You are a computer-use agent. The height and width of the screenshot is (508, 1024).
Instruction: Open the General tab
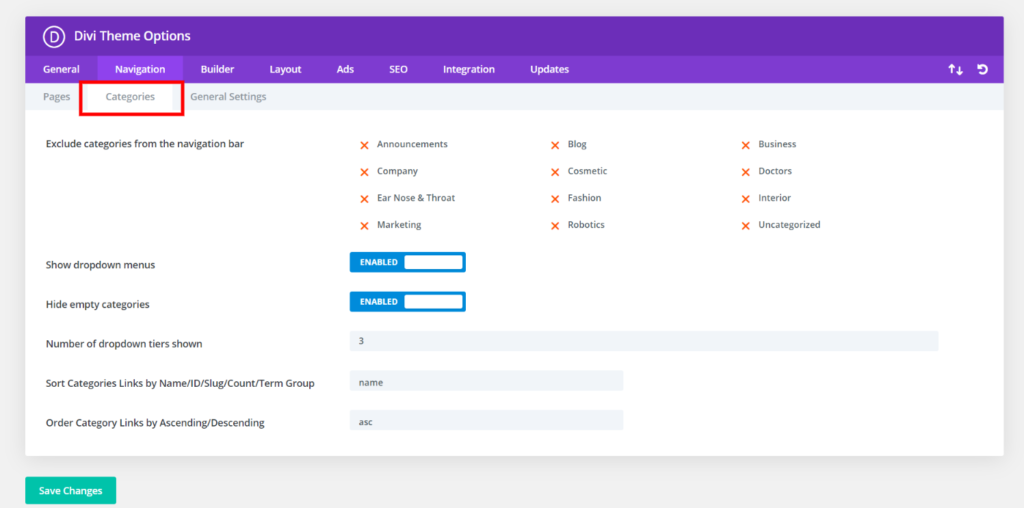pos(61,69)
